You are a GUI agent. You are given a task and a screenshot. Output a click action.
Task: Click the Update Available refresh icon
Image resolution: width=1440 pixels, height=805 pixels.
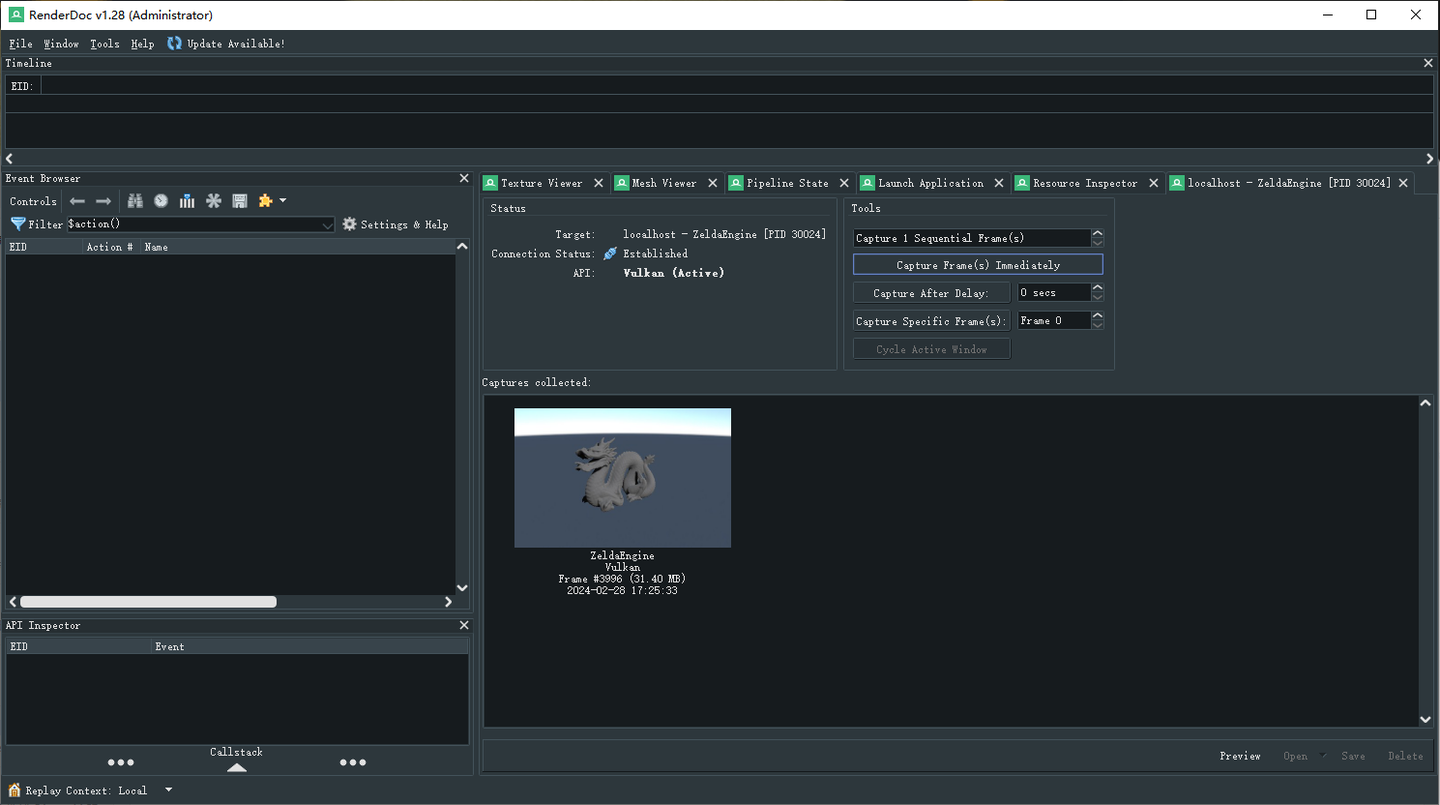pyautogui.click(x=175, y=44)
